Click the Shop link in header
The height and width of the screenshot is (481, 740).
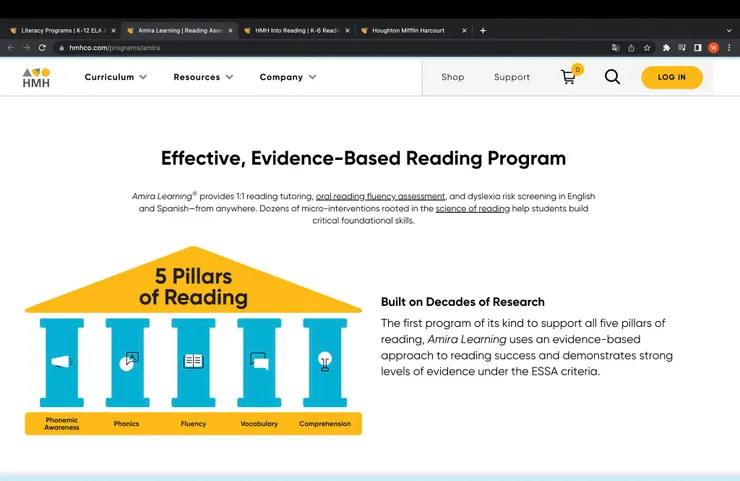tap(453, 77)
